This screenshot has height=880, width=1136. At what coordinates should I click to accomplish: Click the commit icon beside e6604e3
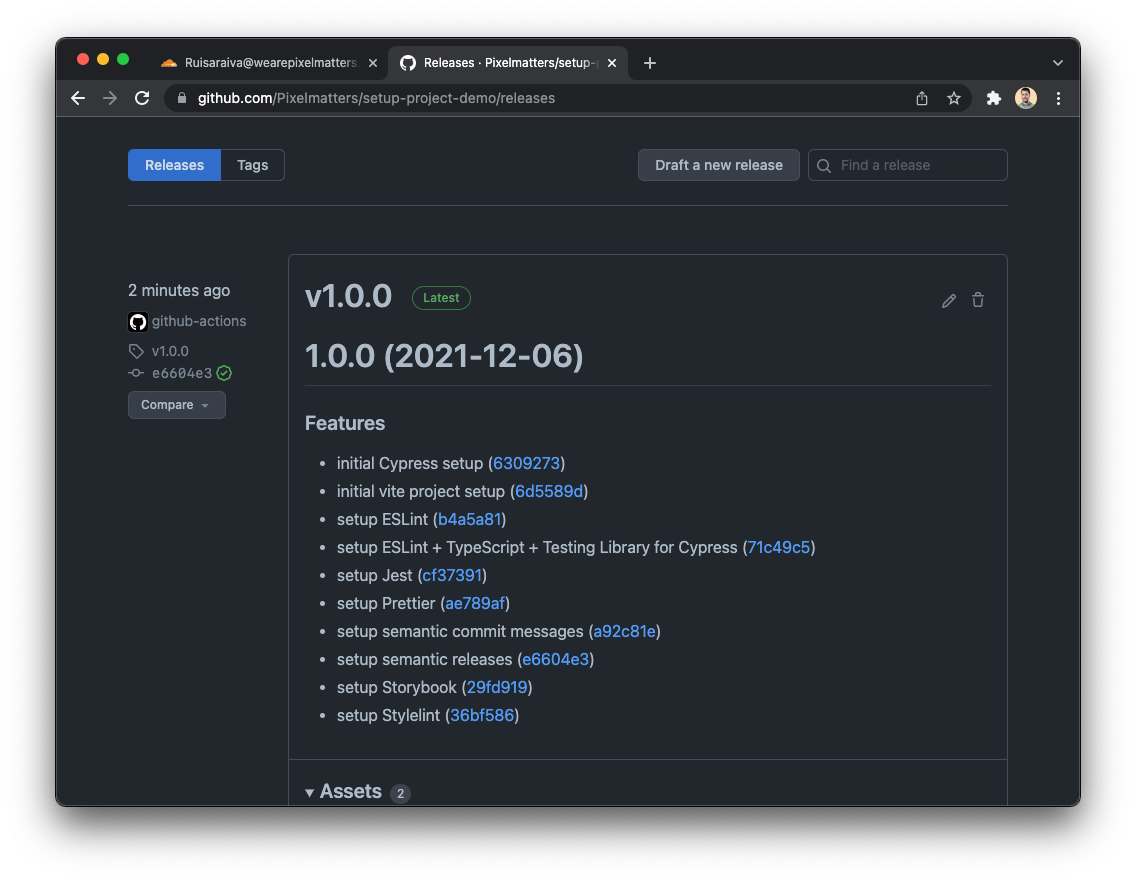pyautogui.click(x=136, y=373)
